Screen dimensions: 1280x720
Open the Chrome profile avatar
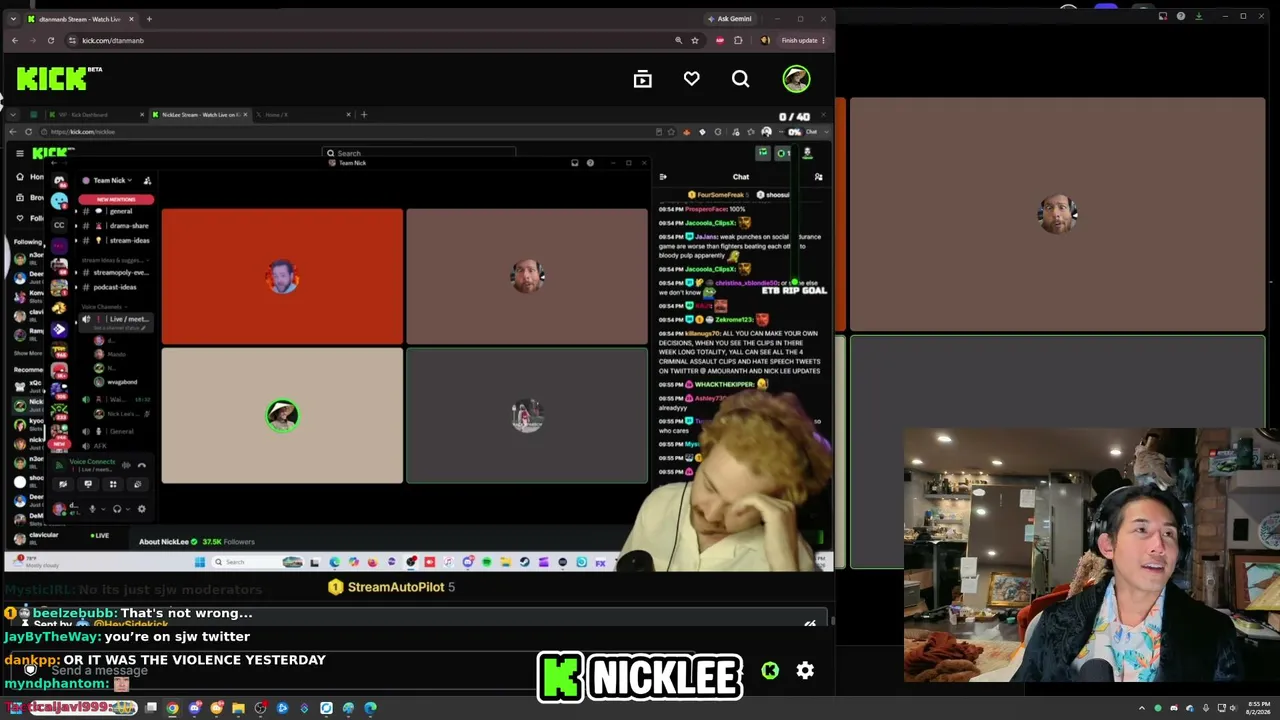coord(765,40)
